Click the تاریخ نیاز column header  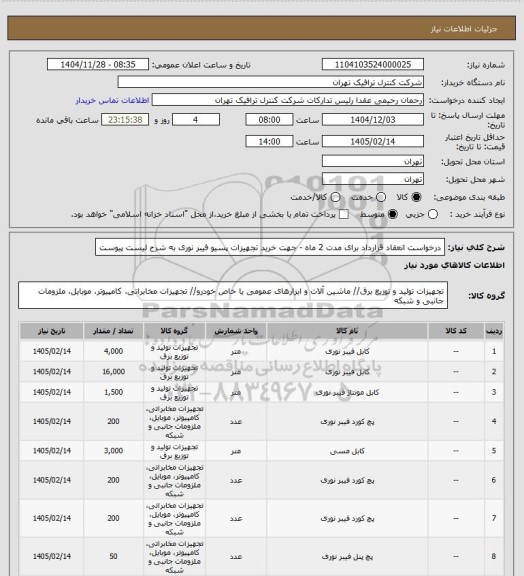point(51,331)
